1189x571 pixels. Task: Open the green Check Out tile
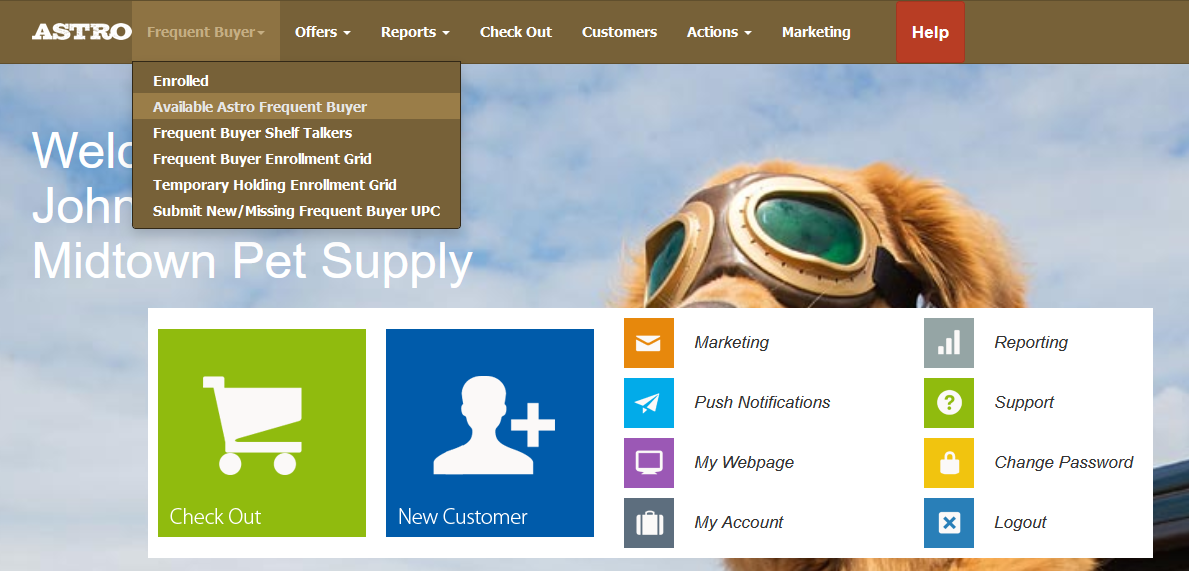(x=262, y=433)
